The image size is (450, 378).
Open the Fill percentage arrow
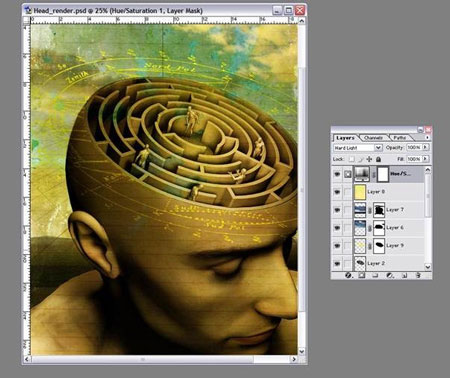click(x=426, y=159)
